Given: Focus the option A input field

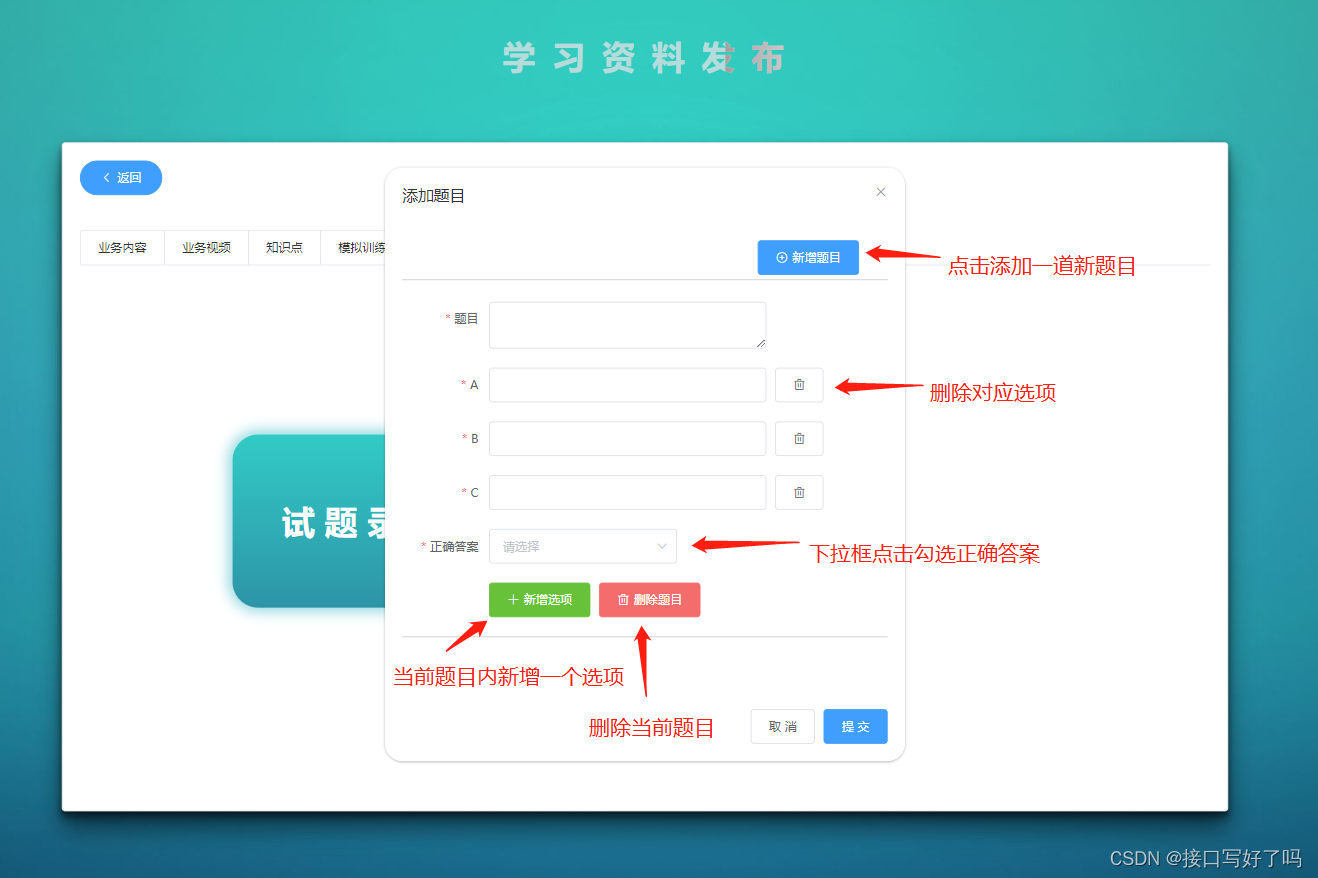Looking at the screenshot, I should pos(627,385).
